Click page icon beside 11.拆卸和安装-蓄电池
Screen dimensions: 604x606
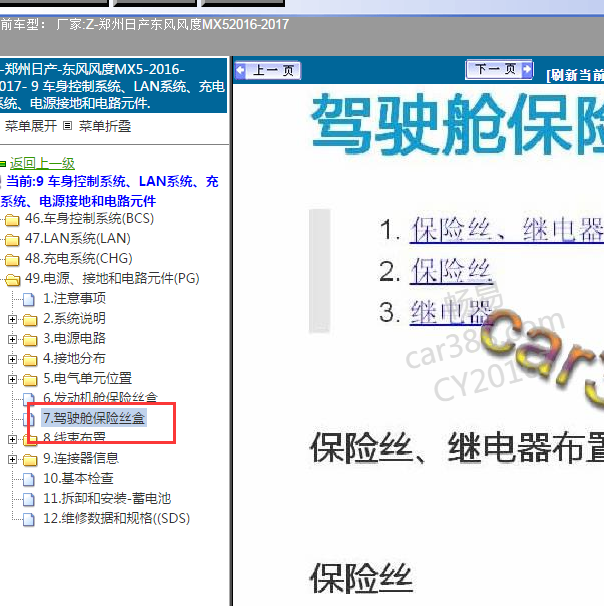pos(29,500)
